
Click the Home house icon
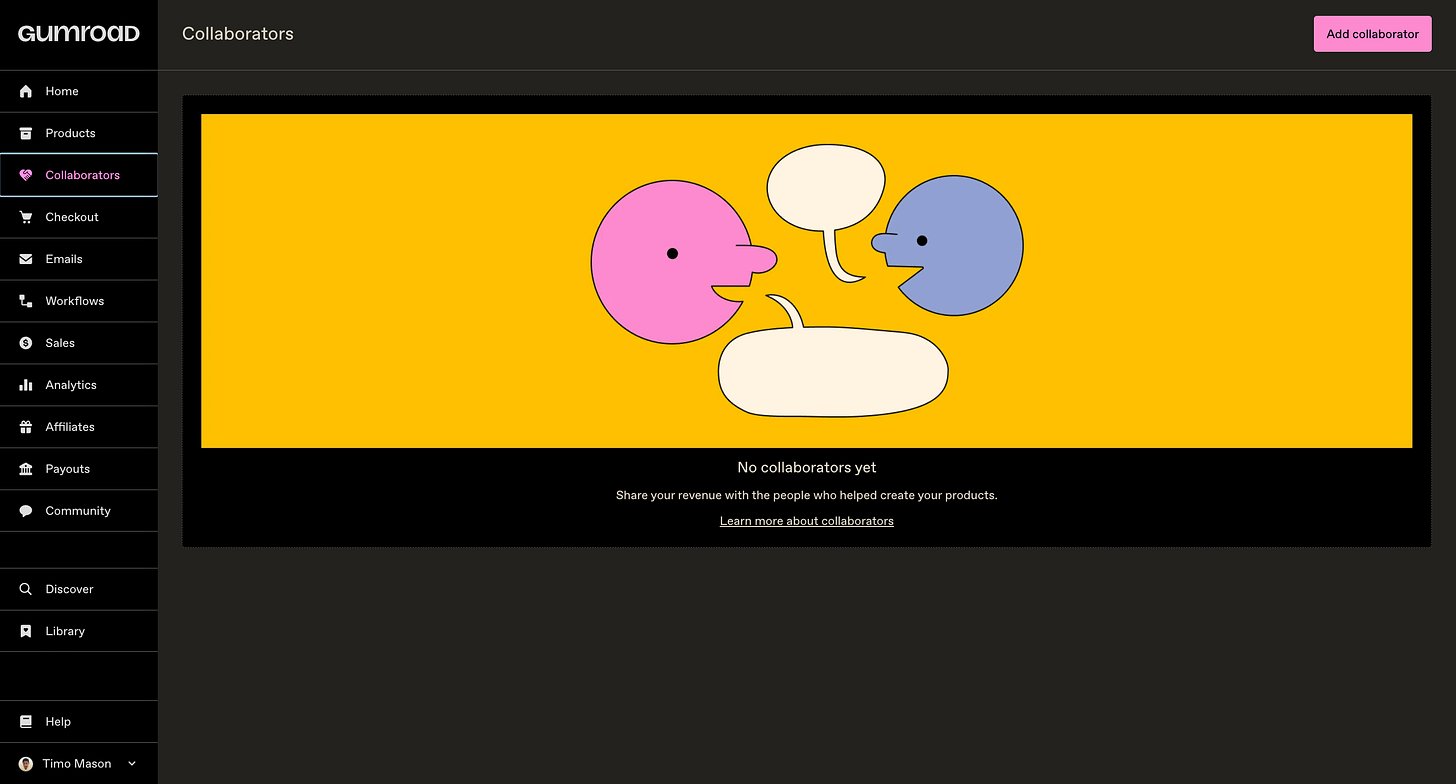click(x=26, y=91)
